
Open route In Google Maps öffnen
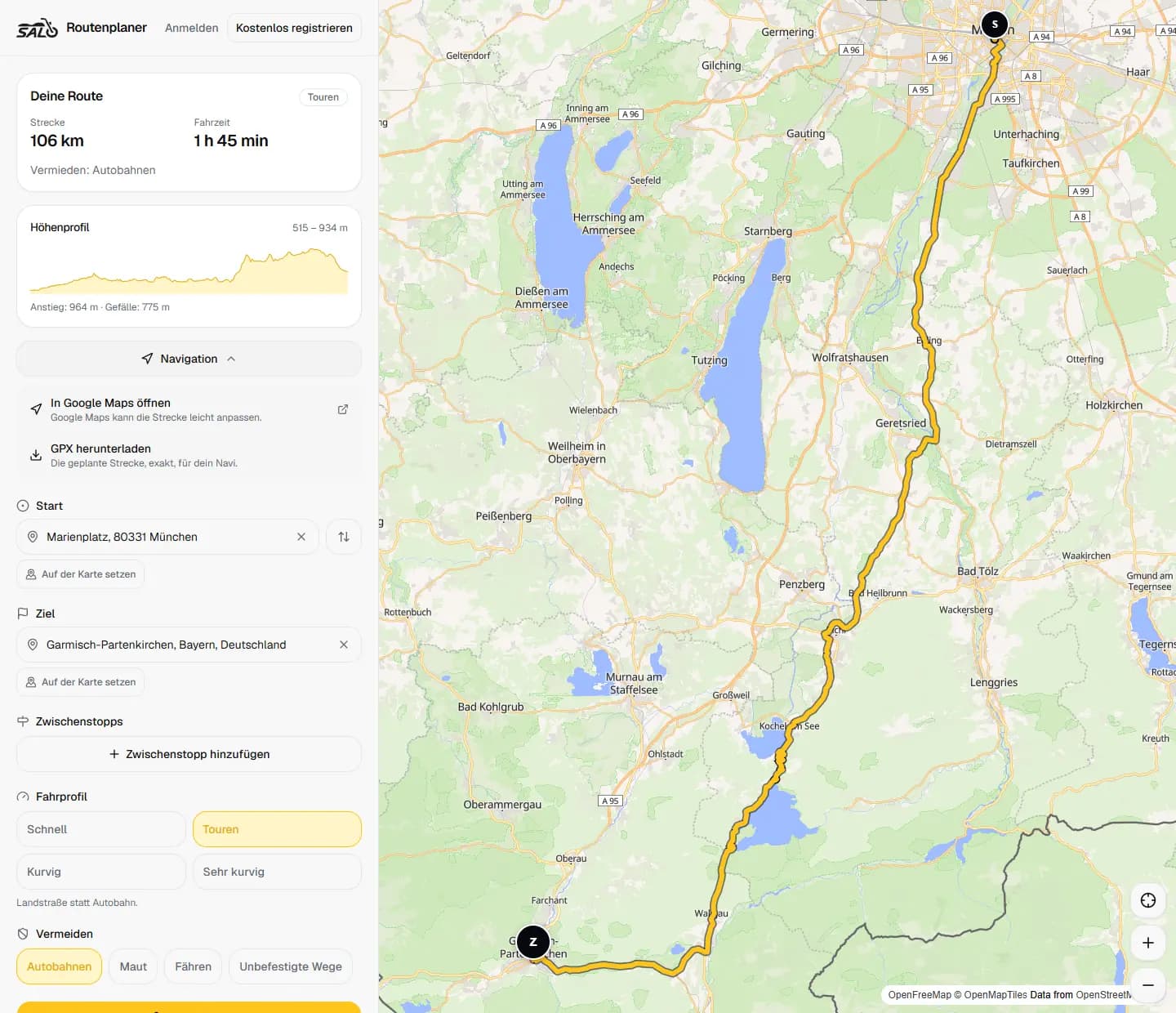[x=189, y=409]
